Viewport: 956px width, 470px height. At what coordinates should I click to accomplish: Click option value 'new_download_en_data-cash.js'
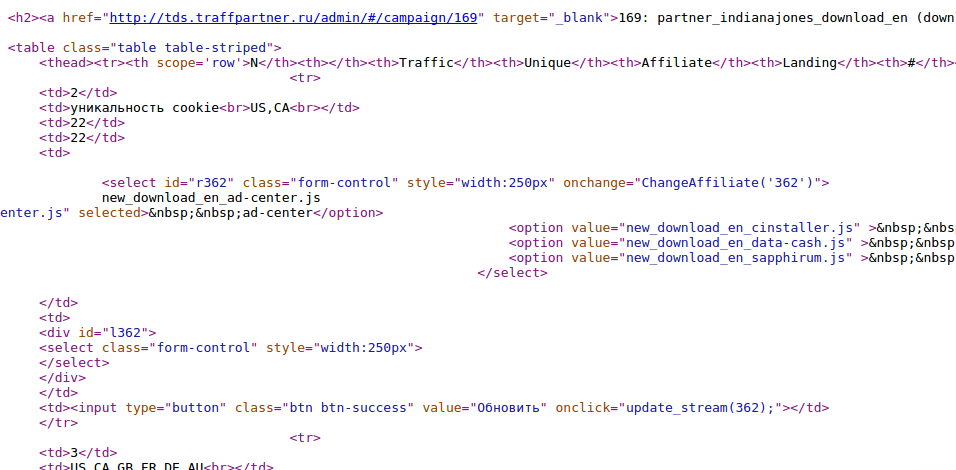click(x=735, y=243)
